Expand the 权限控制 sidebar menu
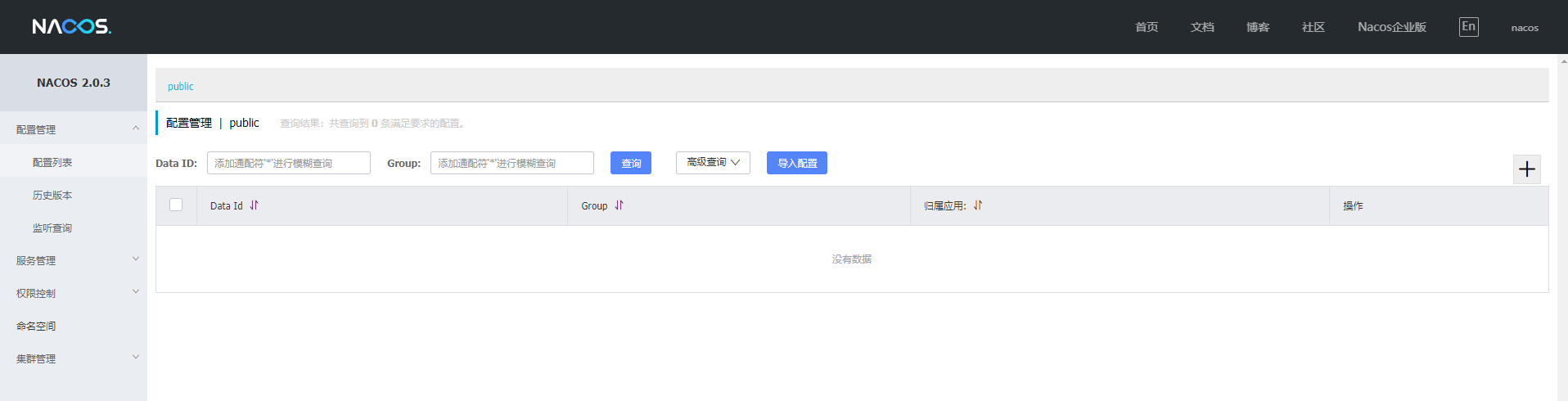Screen dimensions: 1568x401 pos(74,292)
